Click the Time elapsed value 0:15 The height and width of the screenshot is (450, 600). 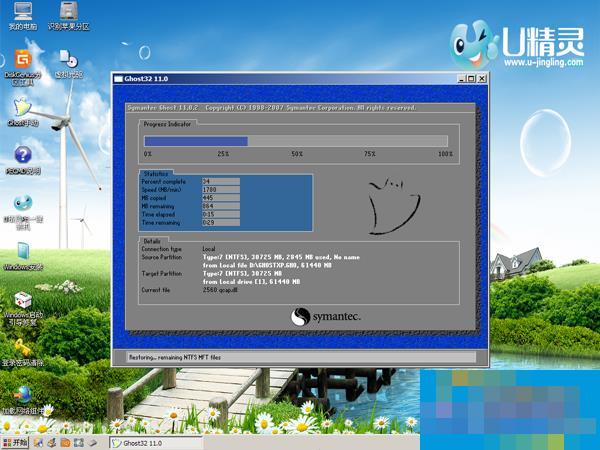click(x=221, y=214)
